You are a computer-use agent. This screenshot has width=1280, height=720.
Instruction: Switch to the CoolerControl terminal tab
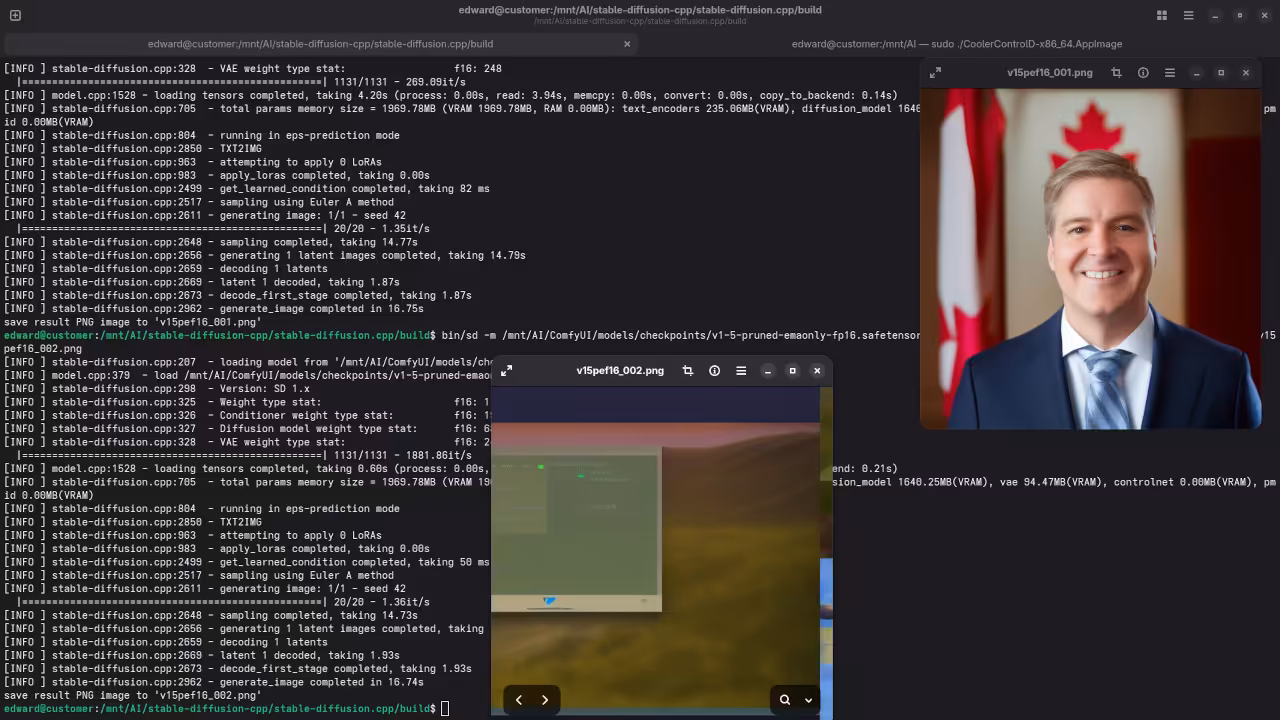(x=957, y=43)
